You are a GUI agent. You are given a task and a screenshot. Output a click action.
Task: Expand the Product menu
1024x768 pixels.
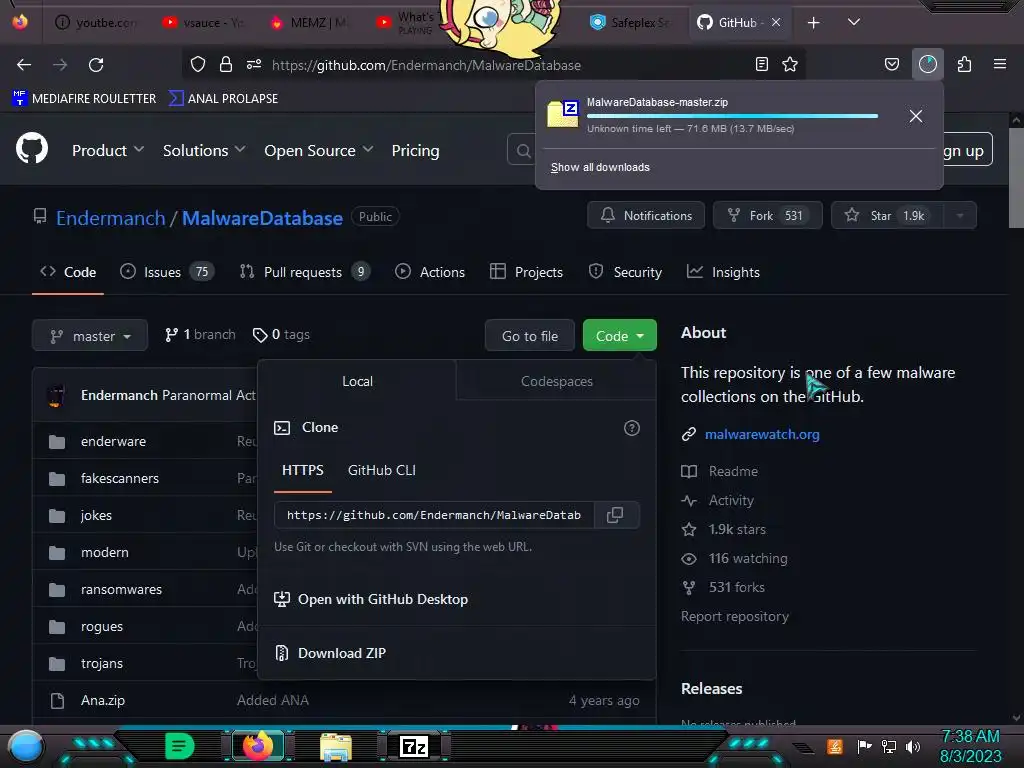pyautogui.click(x=108, y=150)
